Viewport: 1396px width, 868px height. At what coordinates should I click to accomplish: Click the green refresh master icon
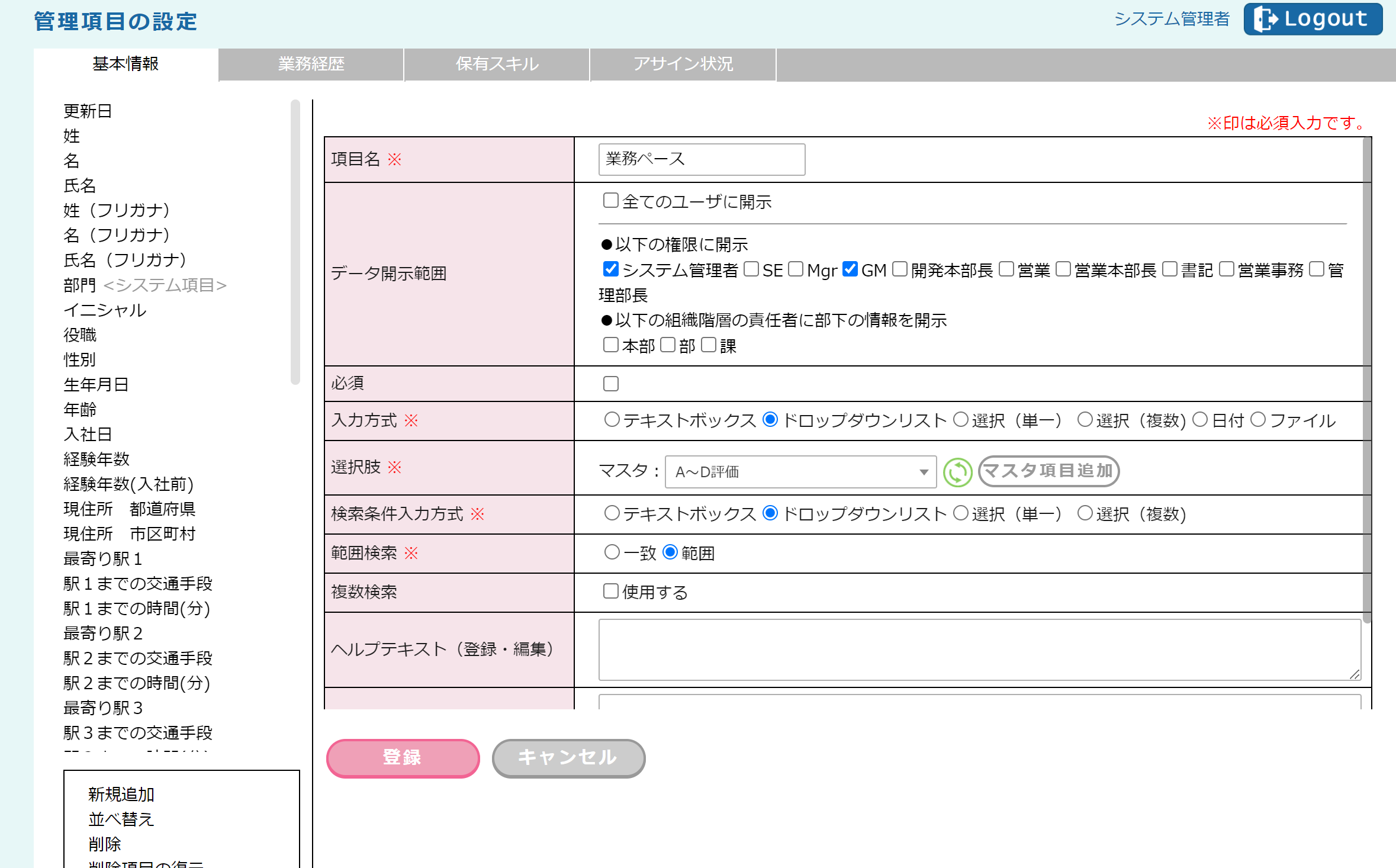(x=957, y=472)
